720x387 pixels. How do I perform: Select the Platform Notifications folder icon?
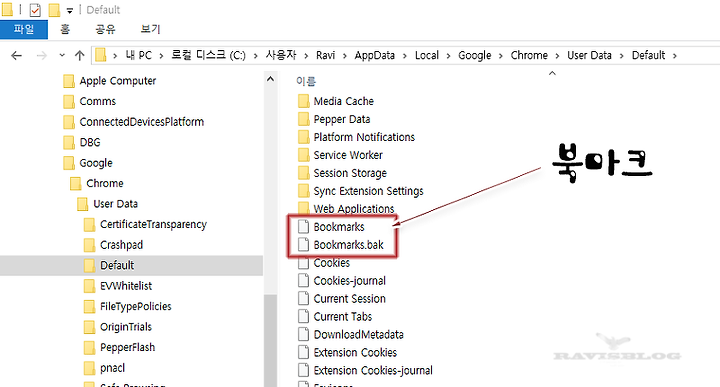[x=304, y=137]
